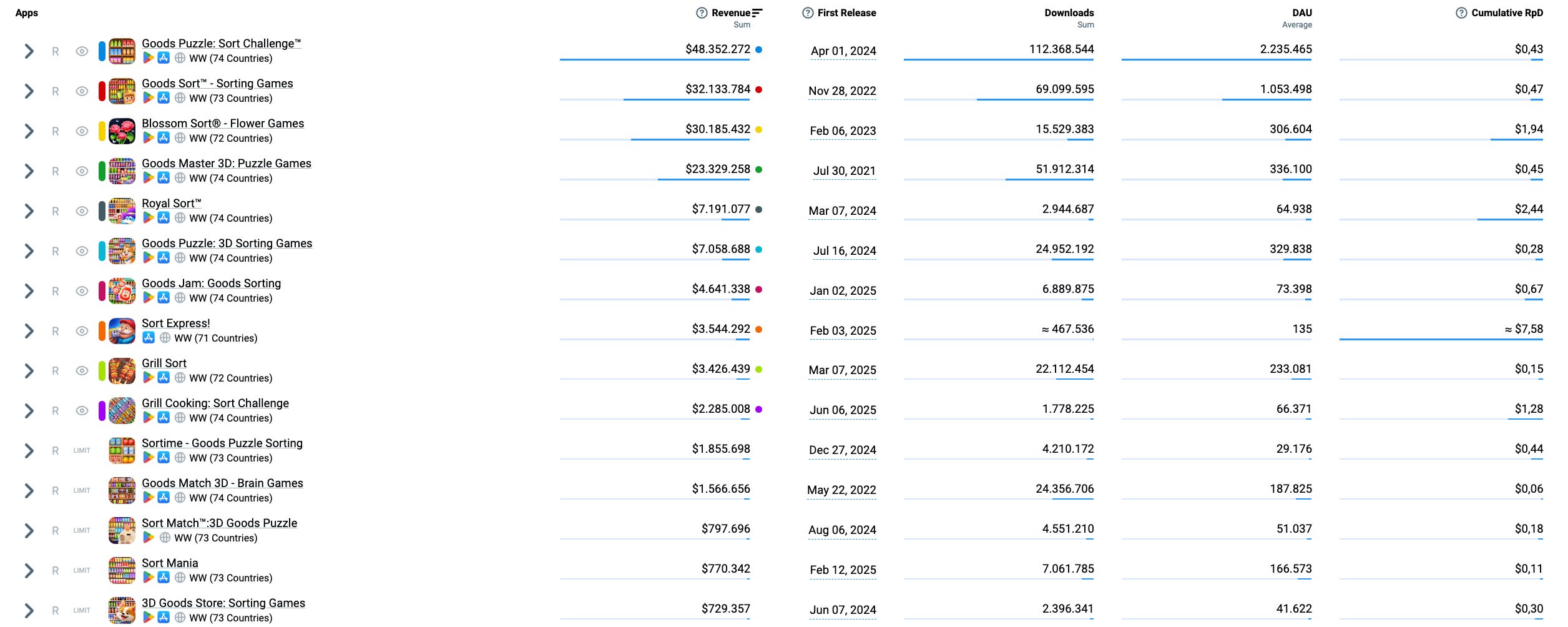Viewport: 1568px width, 627px height.
Task: Click the Apps column header
Action: (27, 13)
